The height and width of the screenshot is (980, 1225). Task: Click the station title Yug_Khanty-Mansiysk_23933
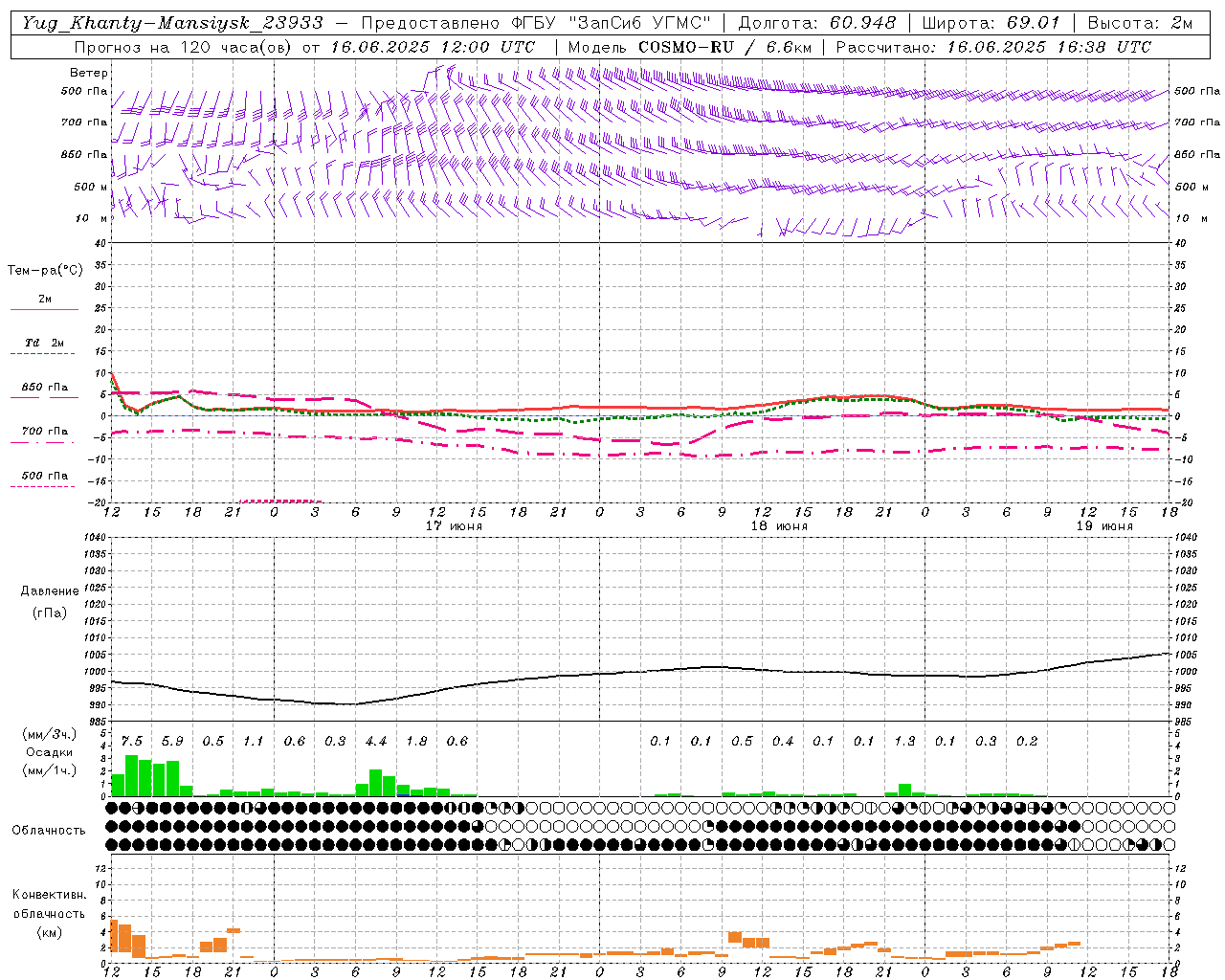click(172, 23)
